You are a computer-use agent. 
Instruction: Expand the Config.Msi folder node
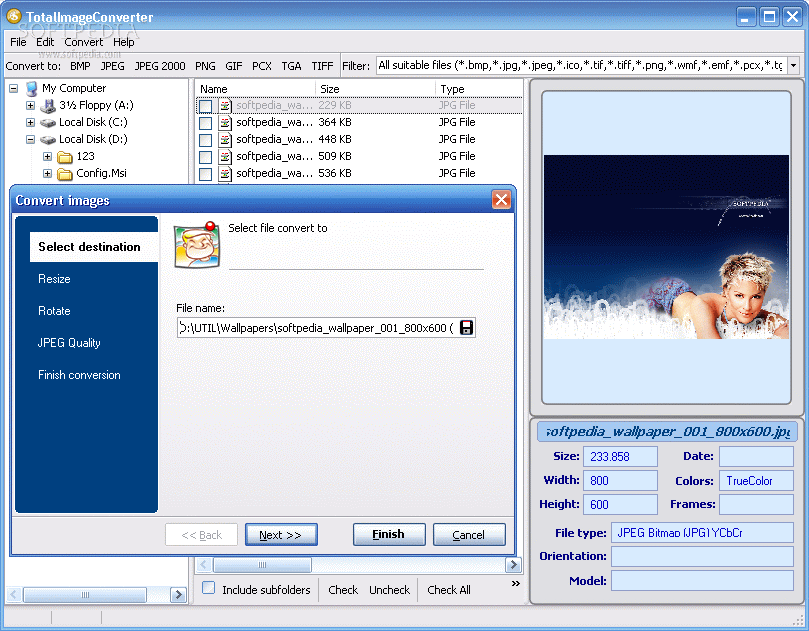pyautogui.click(x=47, y=174)
